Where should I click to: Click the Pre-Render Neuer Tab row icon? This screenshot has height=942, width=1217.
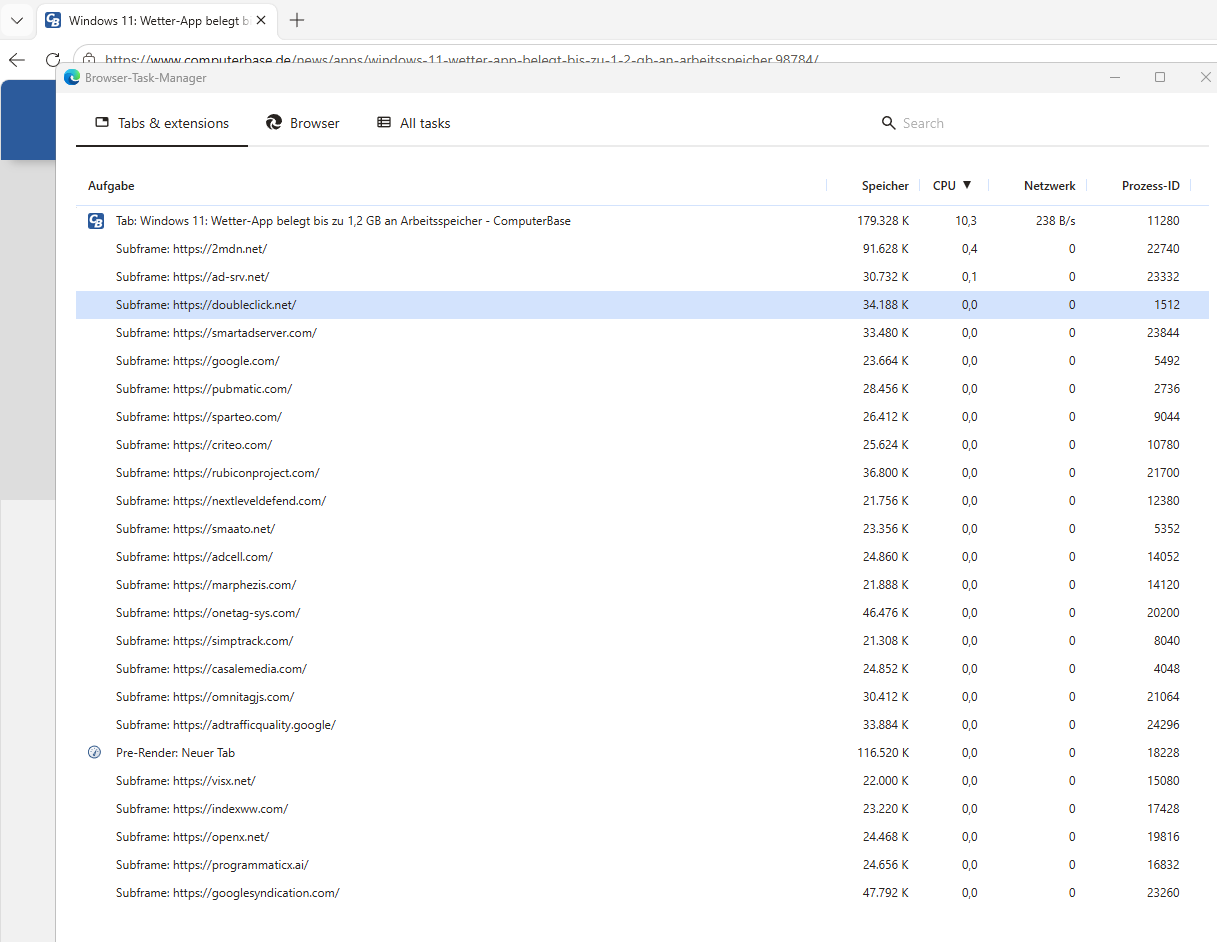click(x=95, y=753)
